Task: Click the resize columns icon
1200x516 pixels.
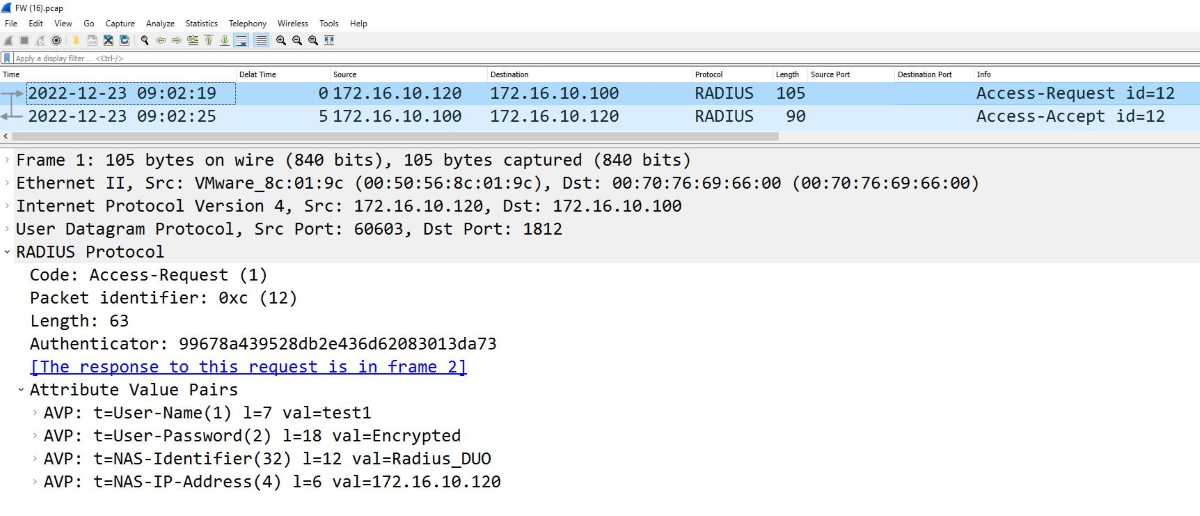Action: [x=330, y=40]
